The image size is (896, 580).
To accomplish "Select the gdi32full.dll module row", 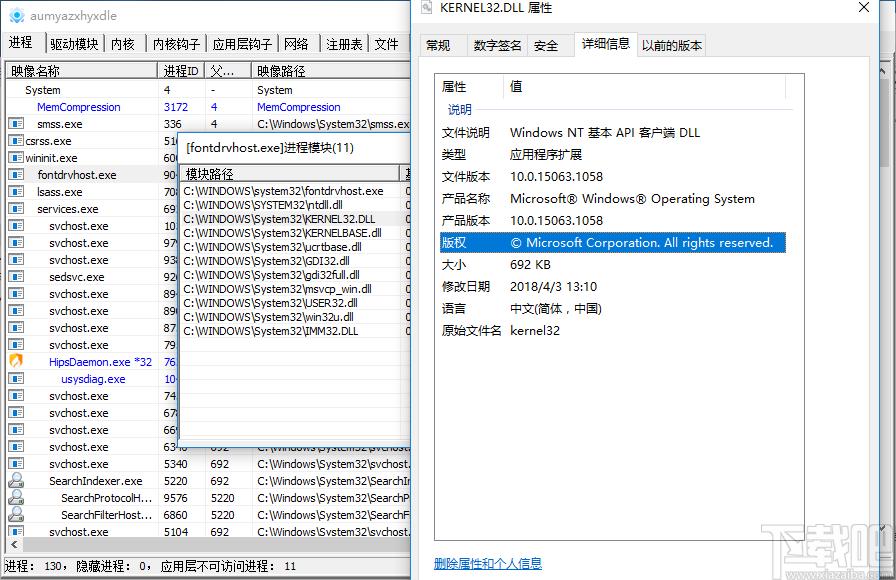I will point(295,275).
